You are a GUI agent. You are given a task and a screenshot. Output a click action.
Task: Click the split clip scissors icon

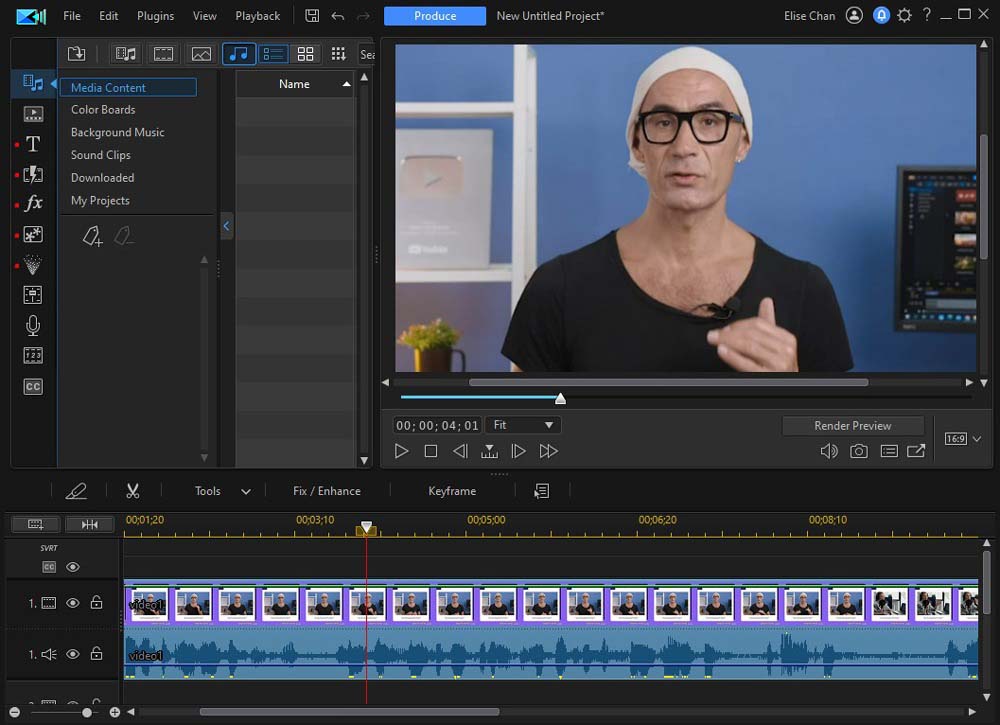132,491
